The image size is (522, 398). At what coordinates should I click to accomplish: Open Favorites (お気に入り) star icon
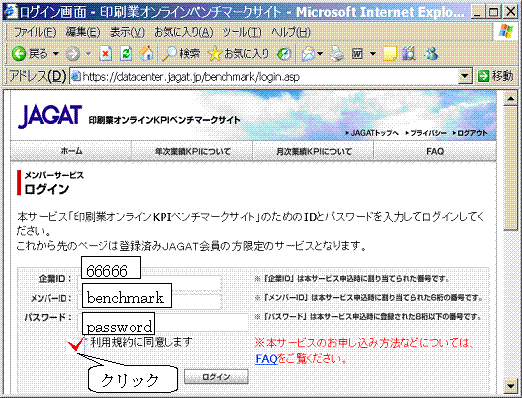pos(215,53)
